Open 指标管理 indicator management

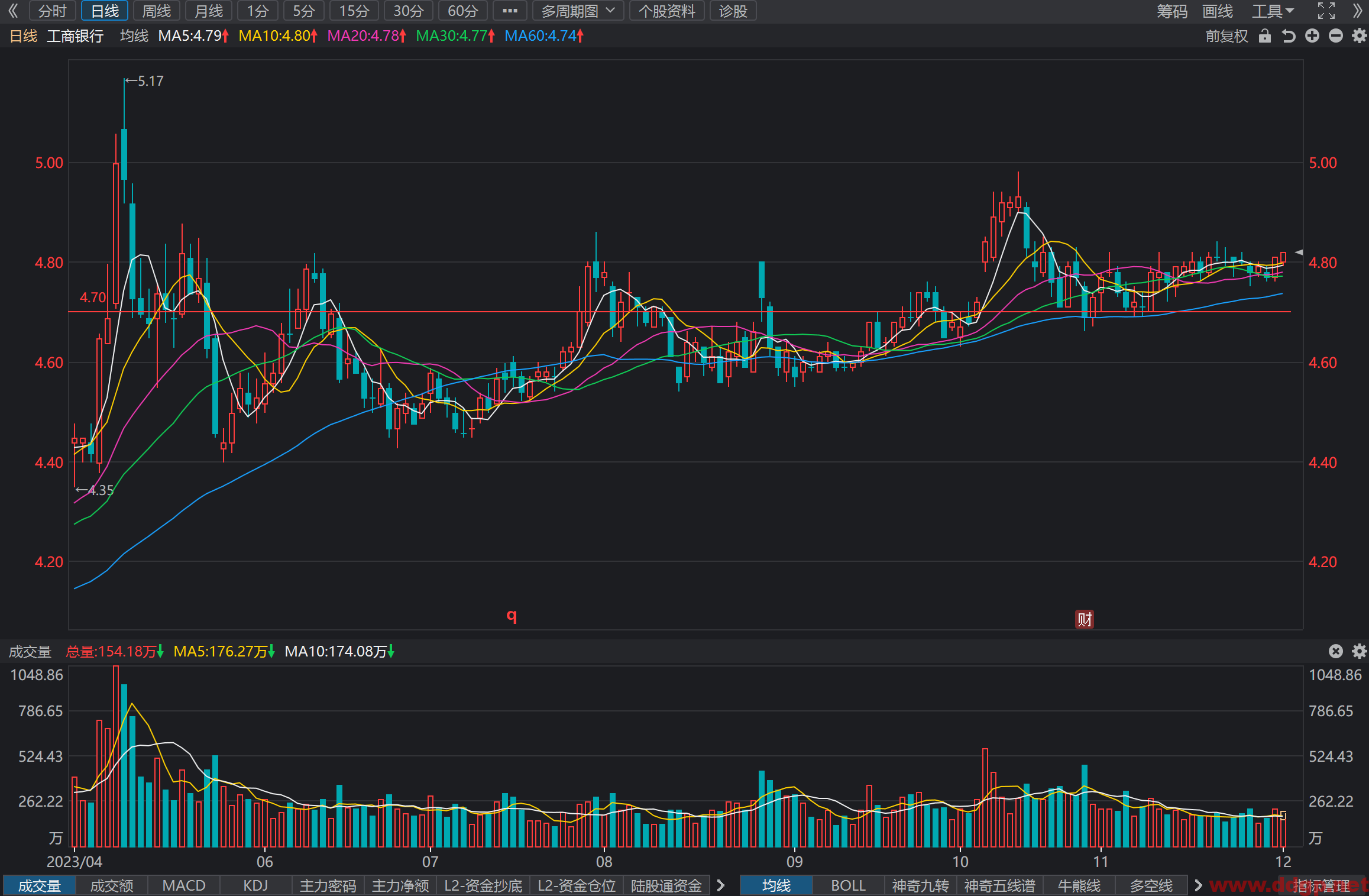click(1321, 885)
